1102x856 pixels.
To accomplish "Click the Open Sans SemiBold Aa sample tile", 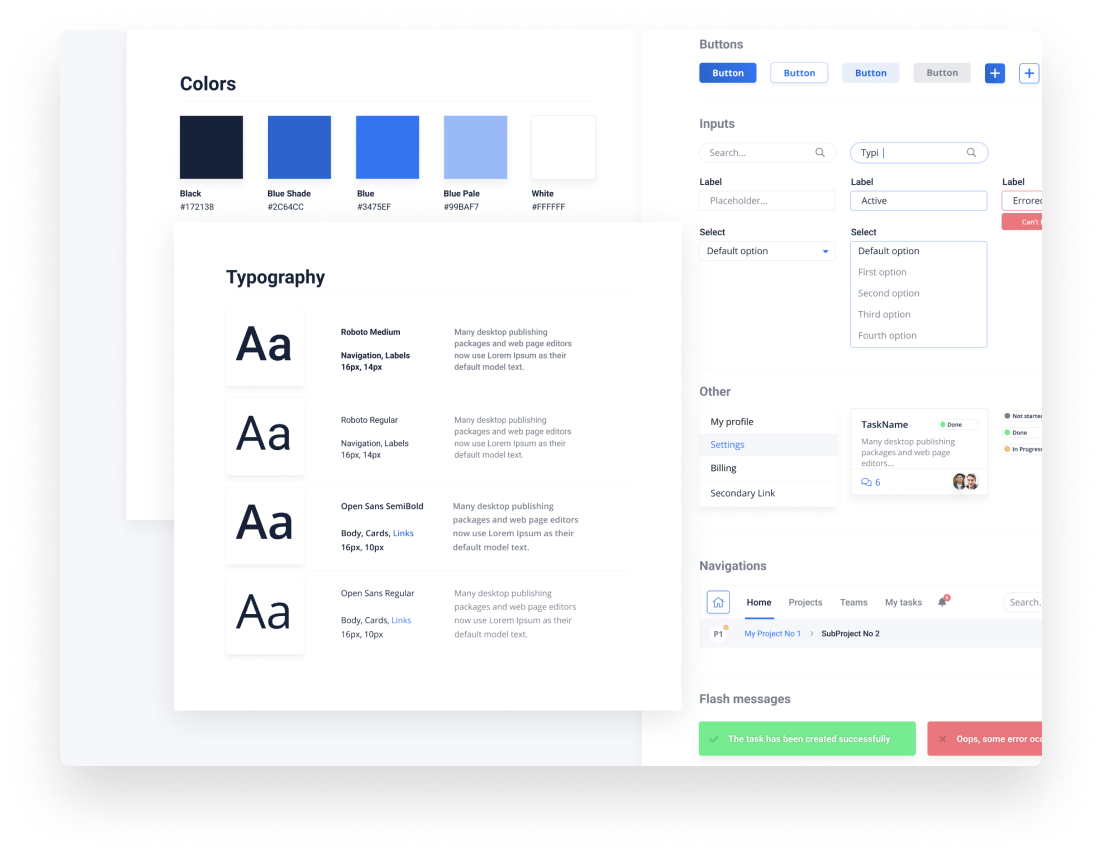I will pyautogui.click(x=265, y=525).
